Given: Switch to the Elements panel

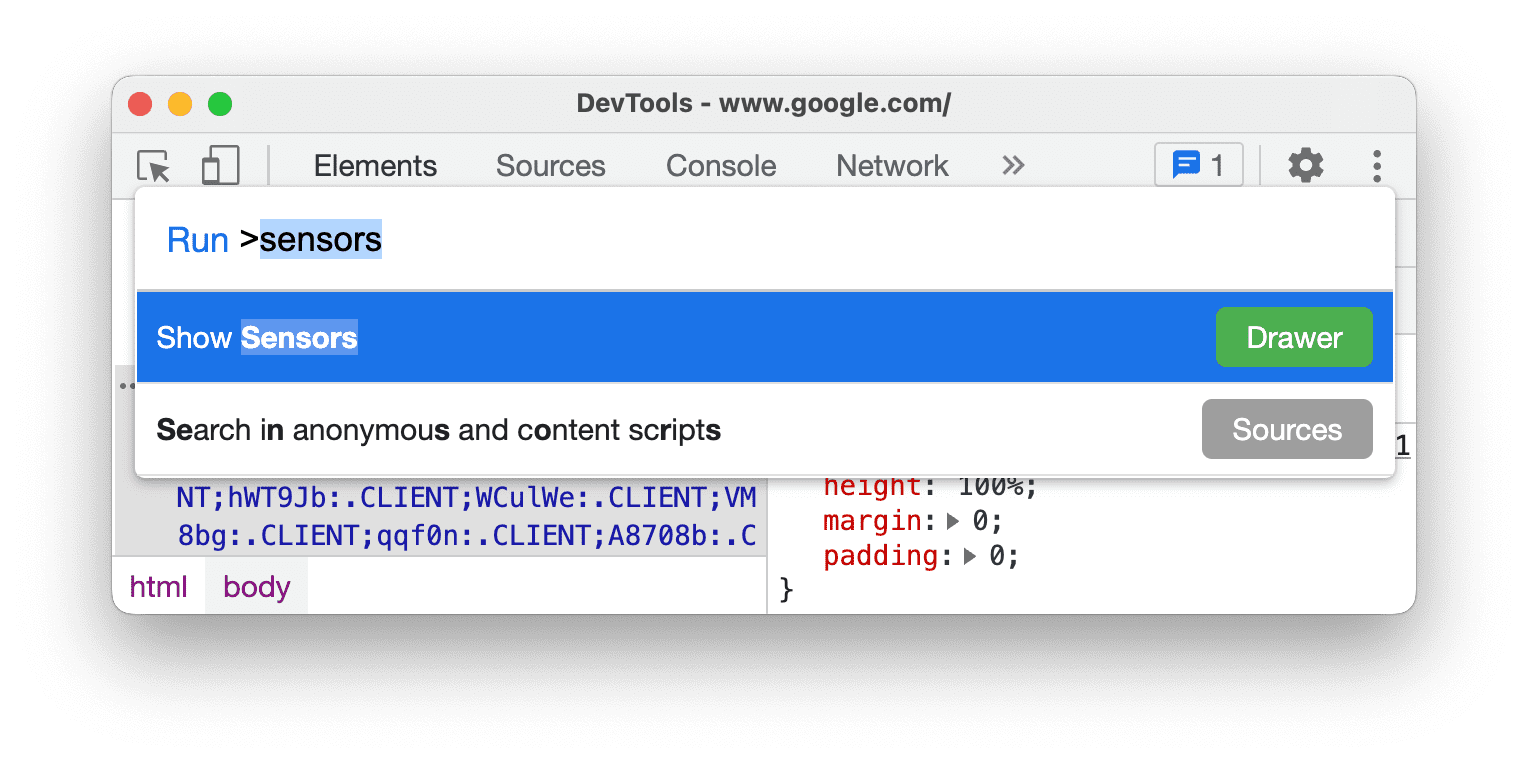Looking at the screenshot, I should point(375,166).
